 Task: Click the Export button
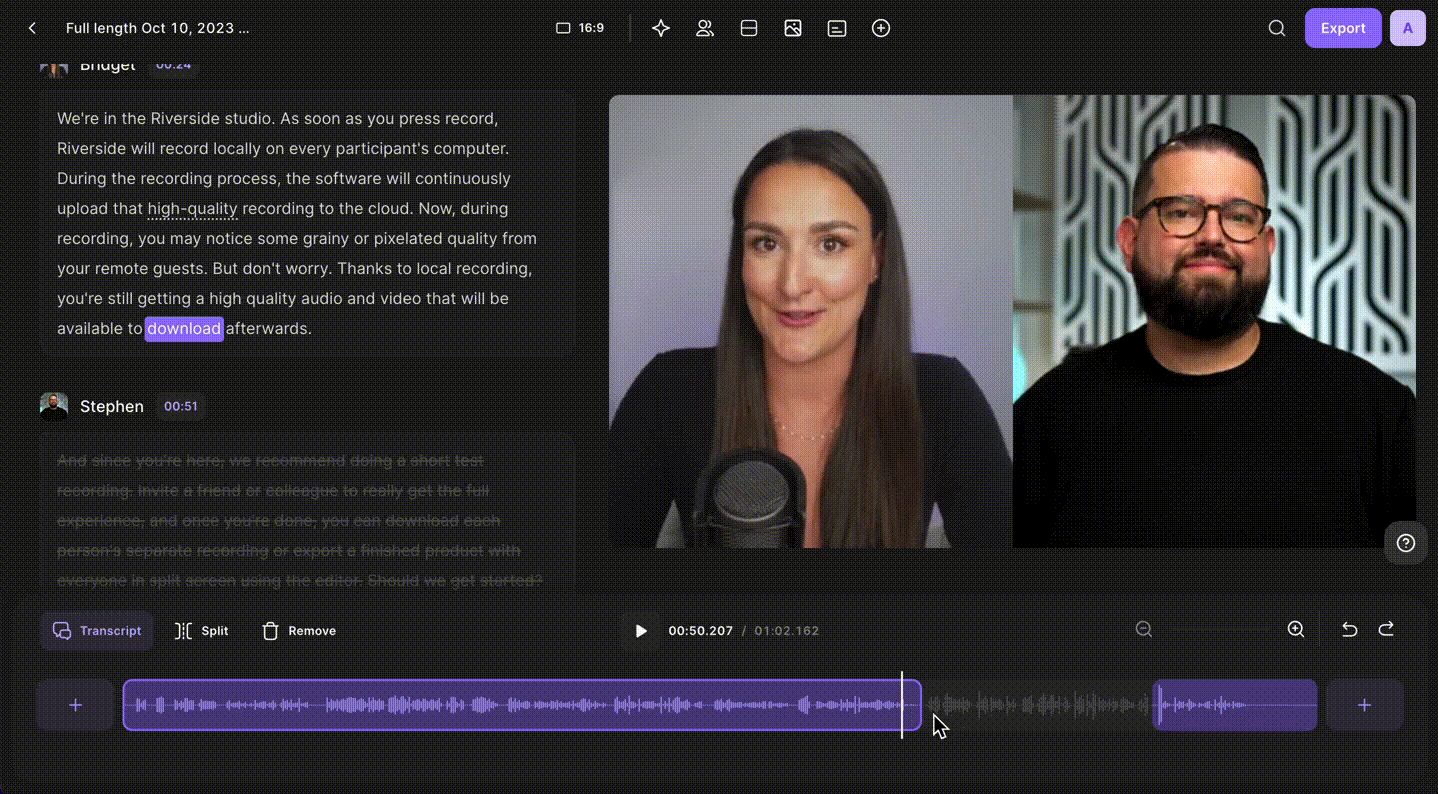[1342, 28]
